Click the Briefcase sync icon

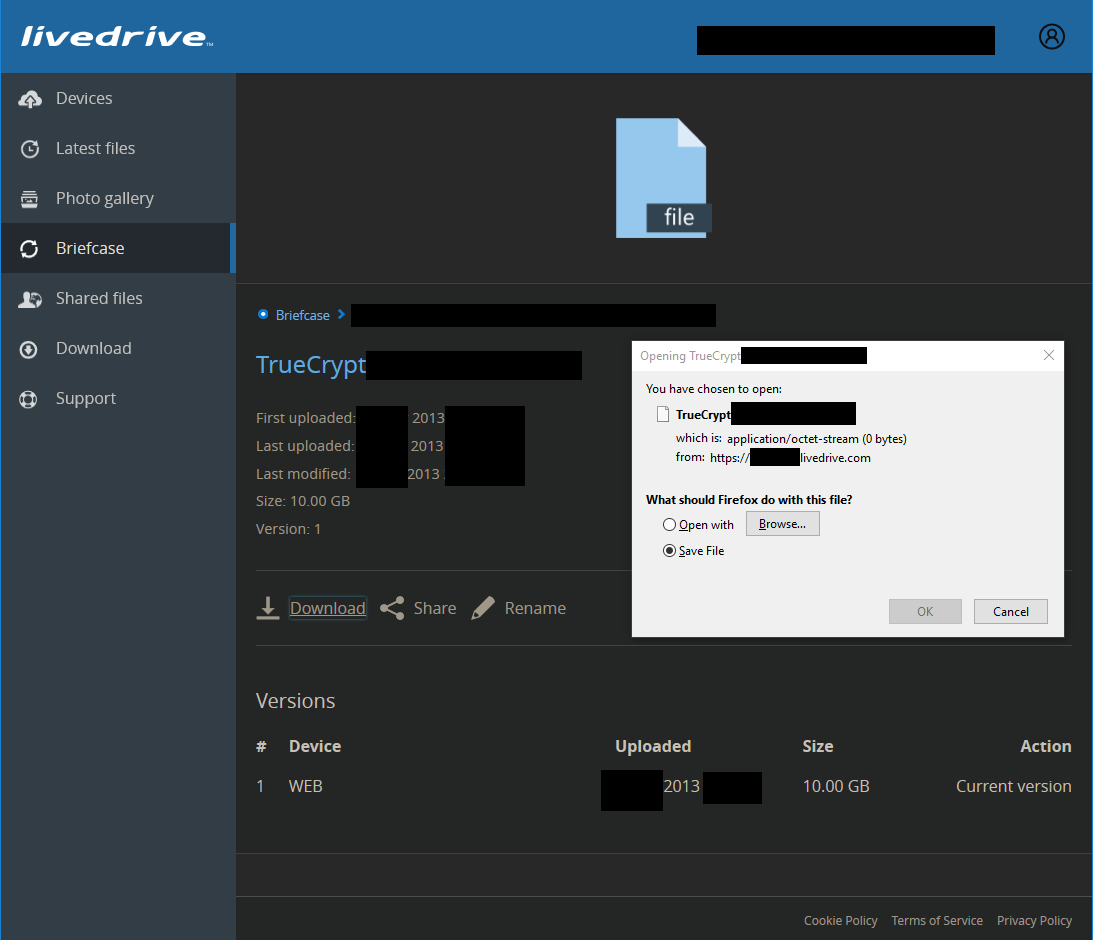(x=29, y=249)
